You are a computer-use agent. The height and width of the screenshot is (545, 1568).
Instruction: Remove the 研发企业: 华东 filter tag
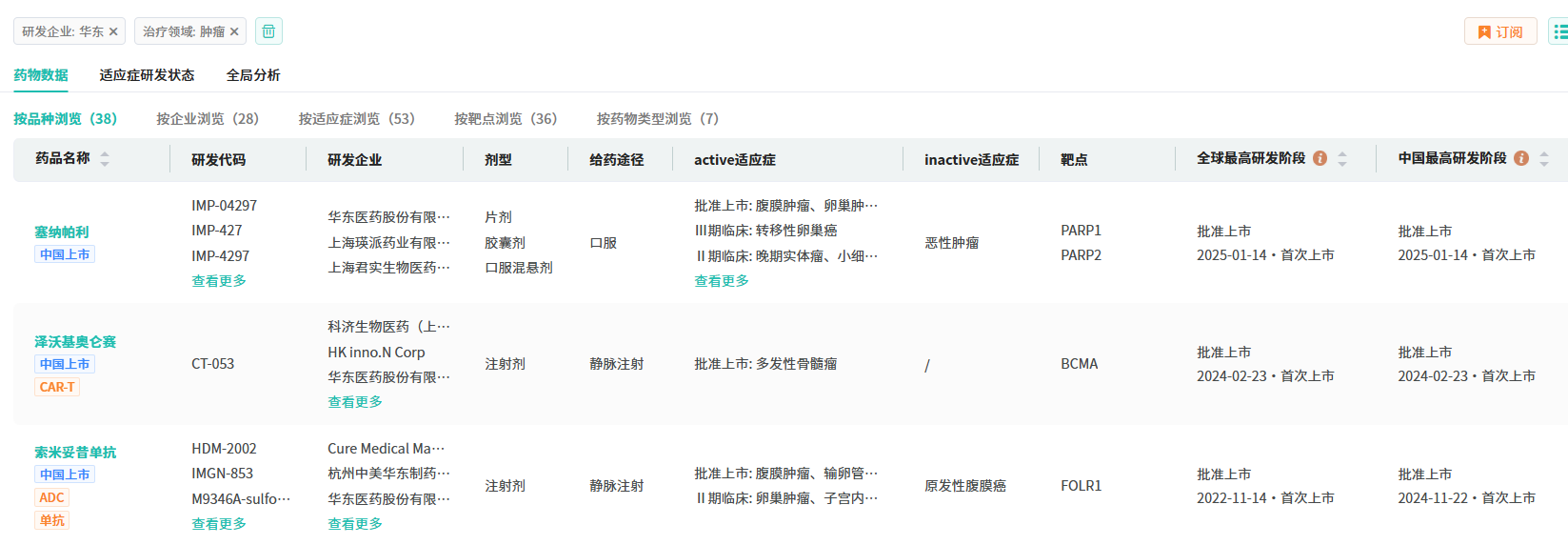[x=113, y=31]
